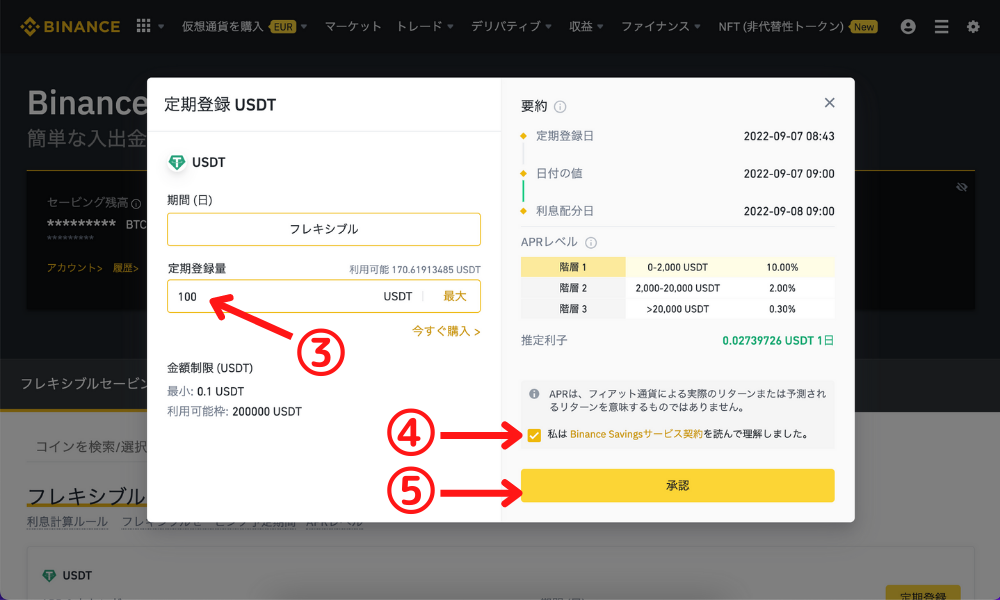Click 最小: 0.1 USDT text
Viewport: 1000px width, 600px height.
tap(205, 391)
